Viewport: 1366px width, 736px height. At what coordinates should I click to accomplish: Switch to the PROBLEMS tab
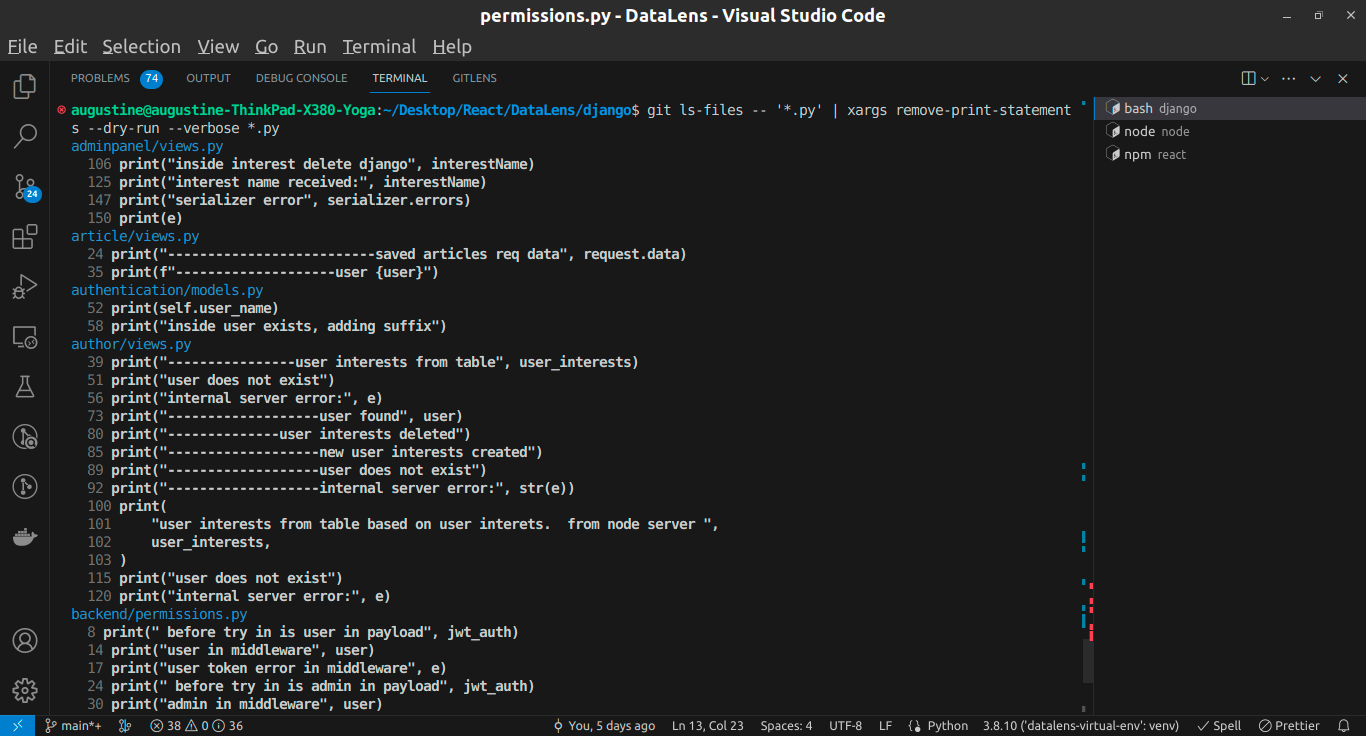(x=100, y=78)
